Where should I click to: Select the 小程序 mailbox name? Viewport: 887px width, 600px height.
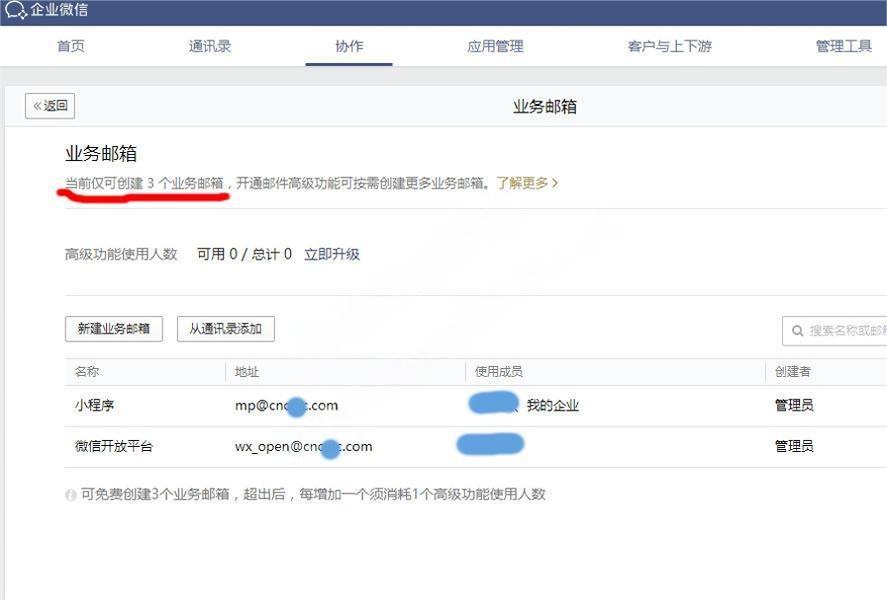pyautogui.click(x=94, y=405)
